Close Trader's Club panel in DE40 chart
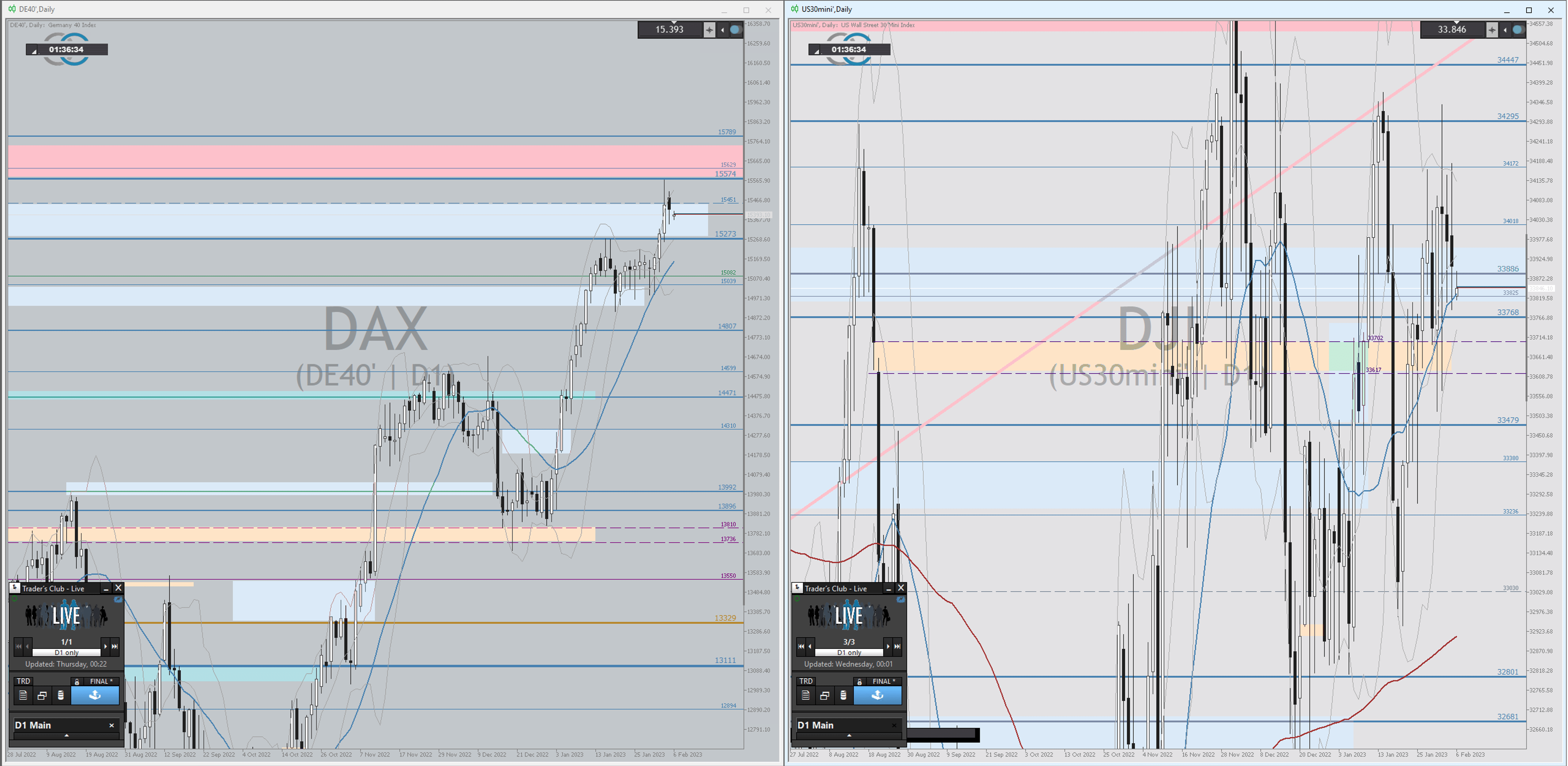This screenshot has width=1568, height=766. pyautogui.click(x=119, y=588)
